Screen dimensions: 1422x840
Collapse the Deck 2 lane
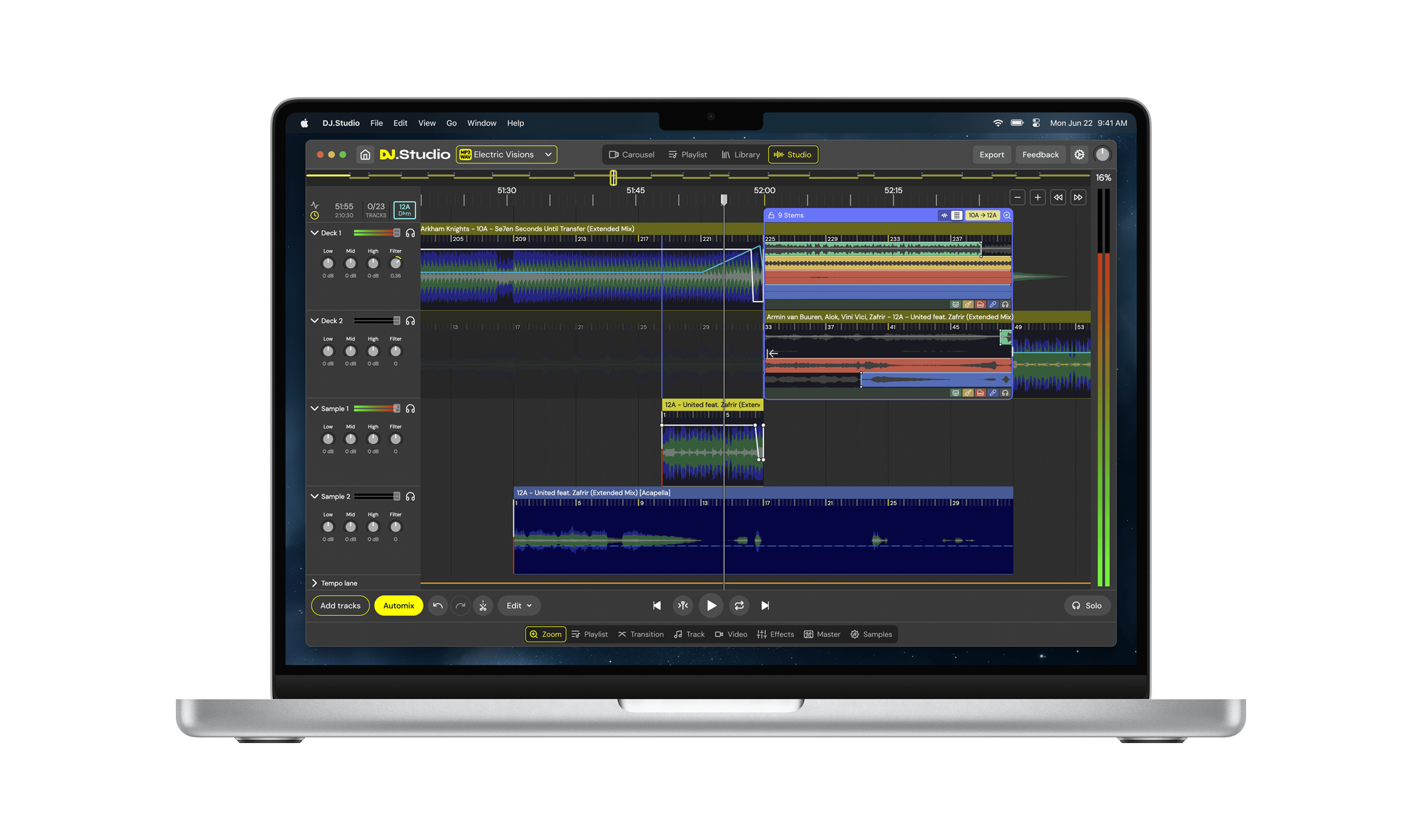(315, 320)
